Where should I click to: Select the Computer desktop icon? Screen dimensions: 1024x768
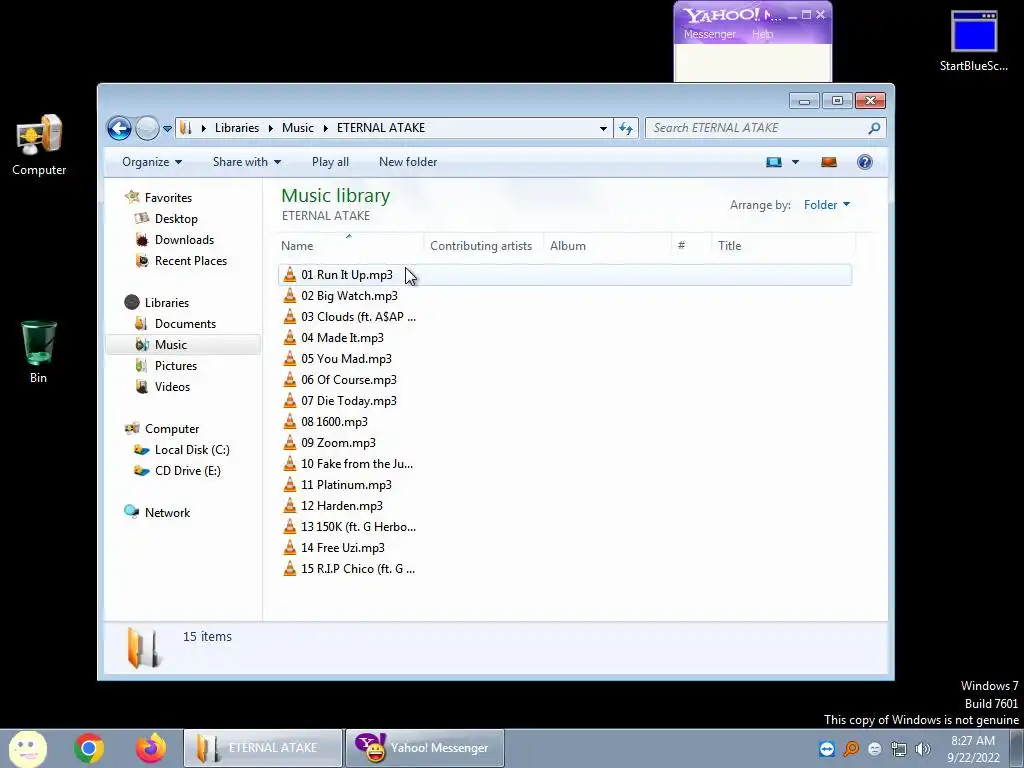[x=39, y=145]
